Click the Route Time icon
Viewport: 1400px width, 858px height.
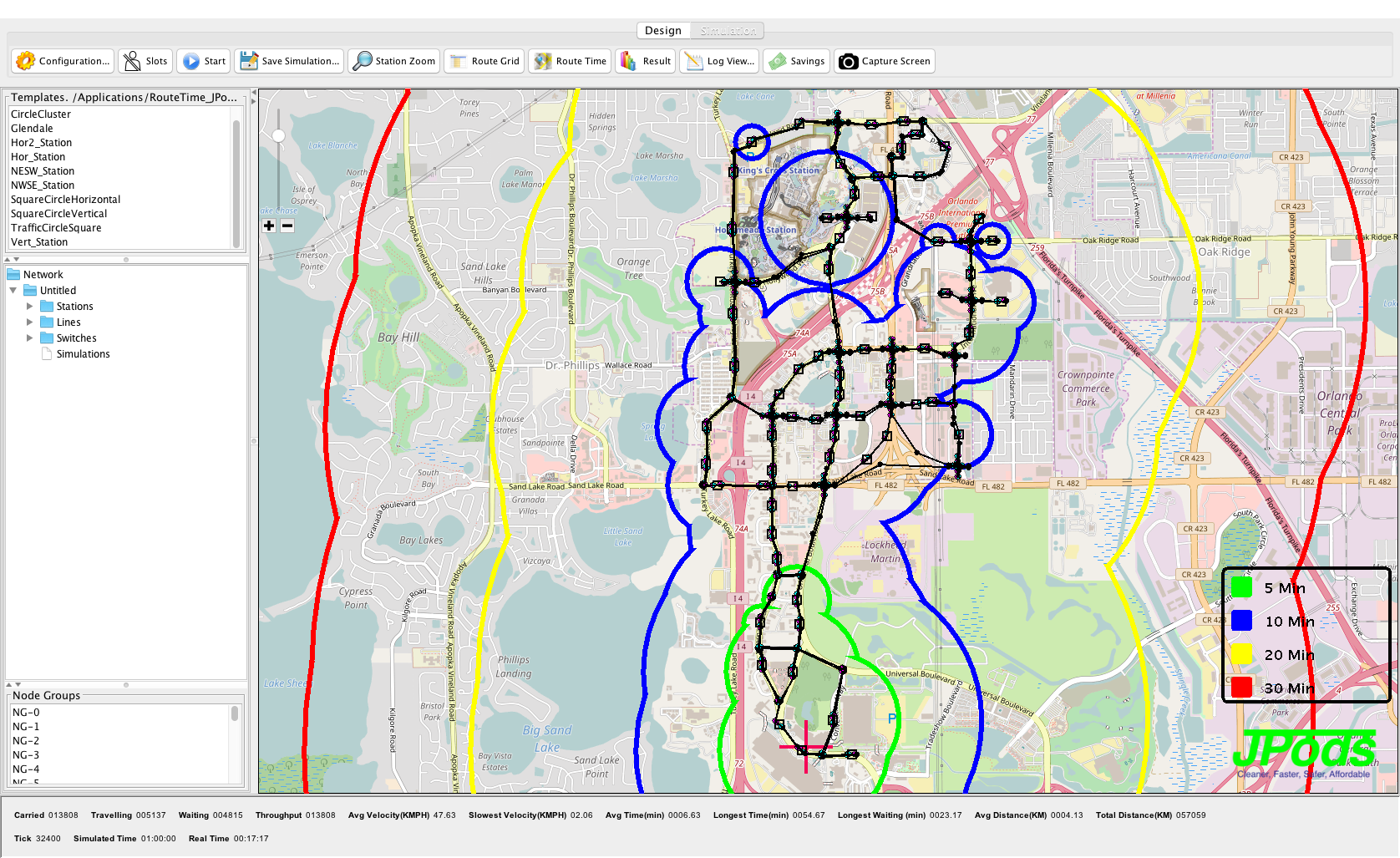pyautogui.click(x=543, y=61)
